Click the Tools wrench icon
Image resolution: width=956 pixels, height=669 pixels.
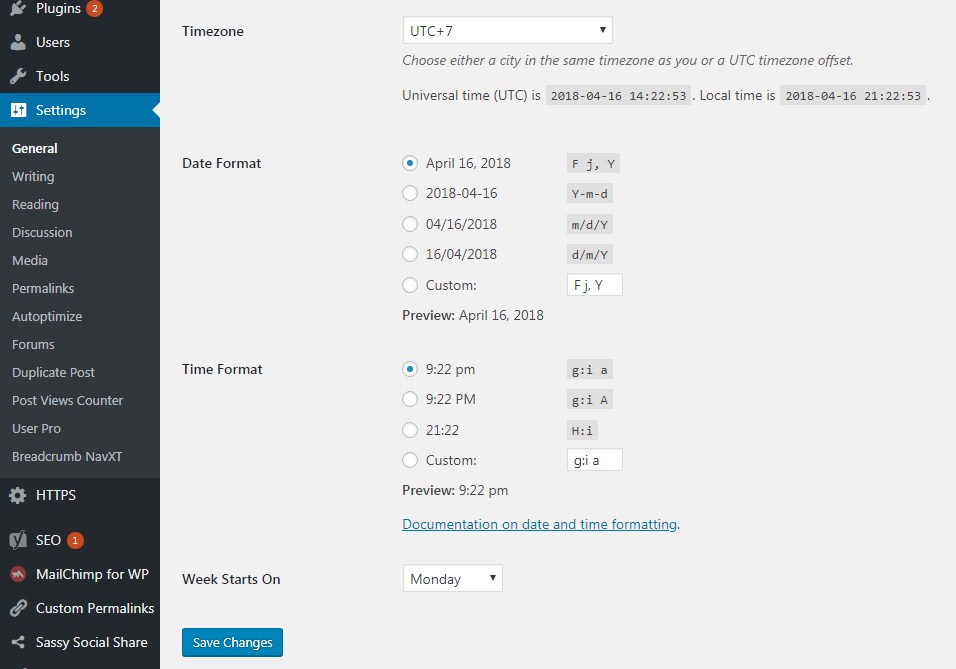click(x=18, y=76)
